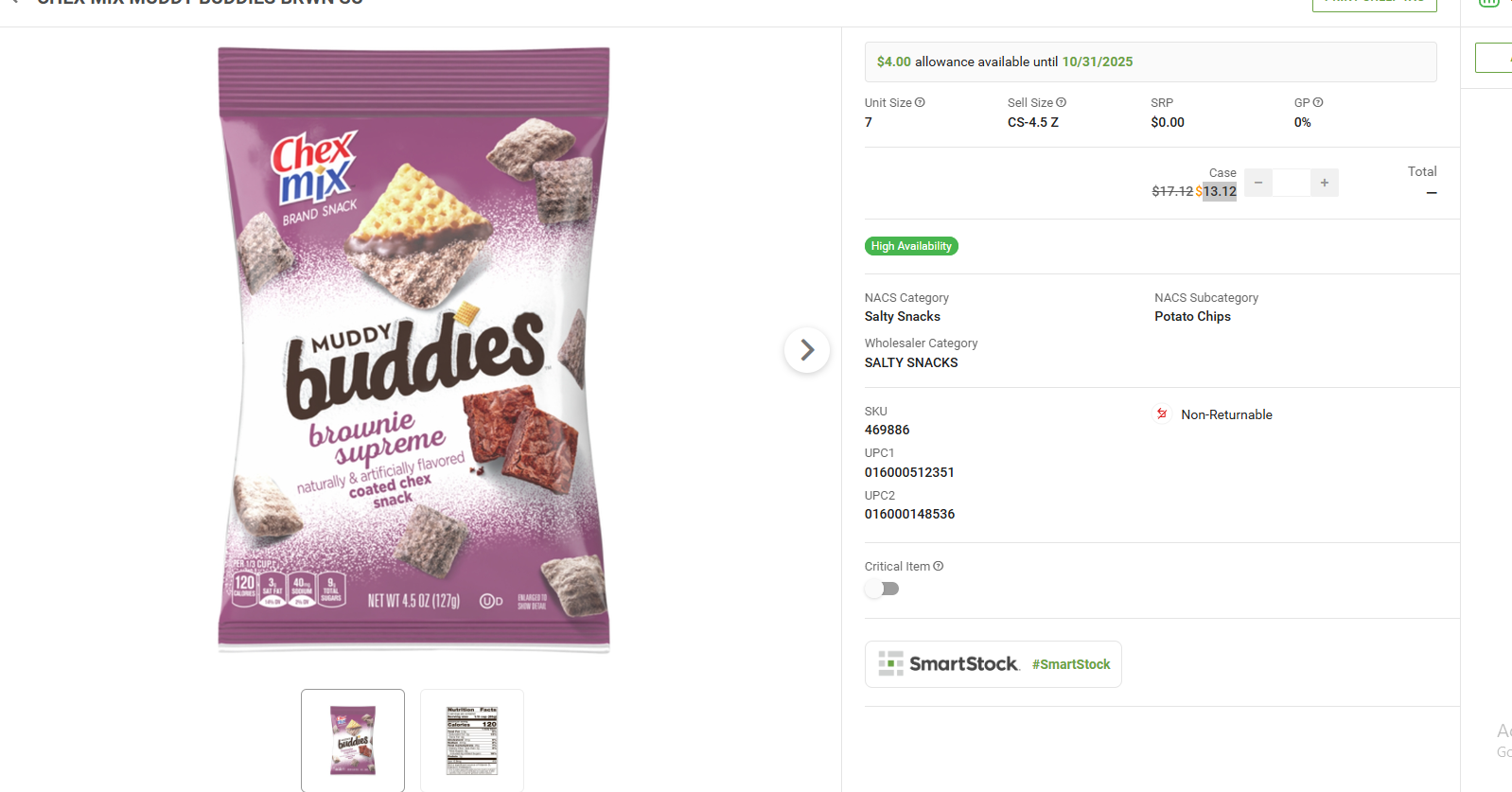Image resolution: width=1512 pixels, height=792 pixels.
Task: Toggle the Critical Item switch
Action: tap(882, 589)
